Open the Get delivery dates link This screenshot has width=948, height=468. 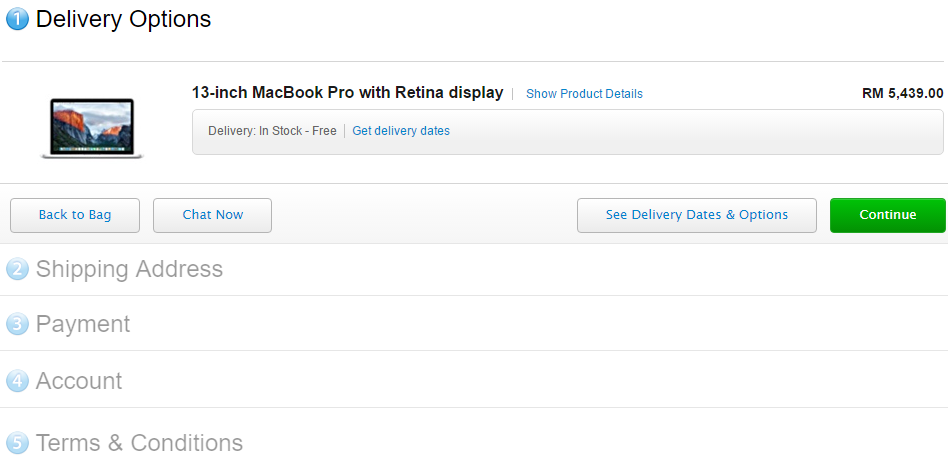[x=401, y=131]
